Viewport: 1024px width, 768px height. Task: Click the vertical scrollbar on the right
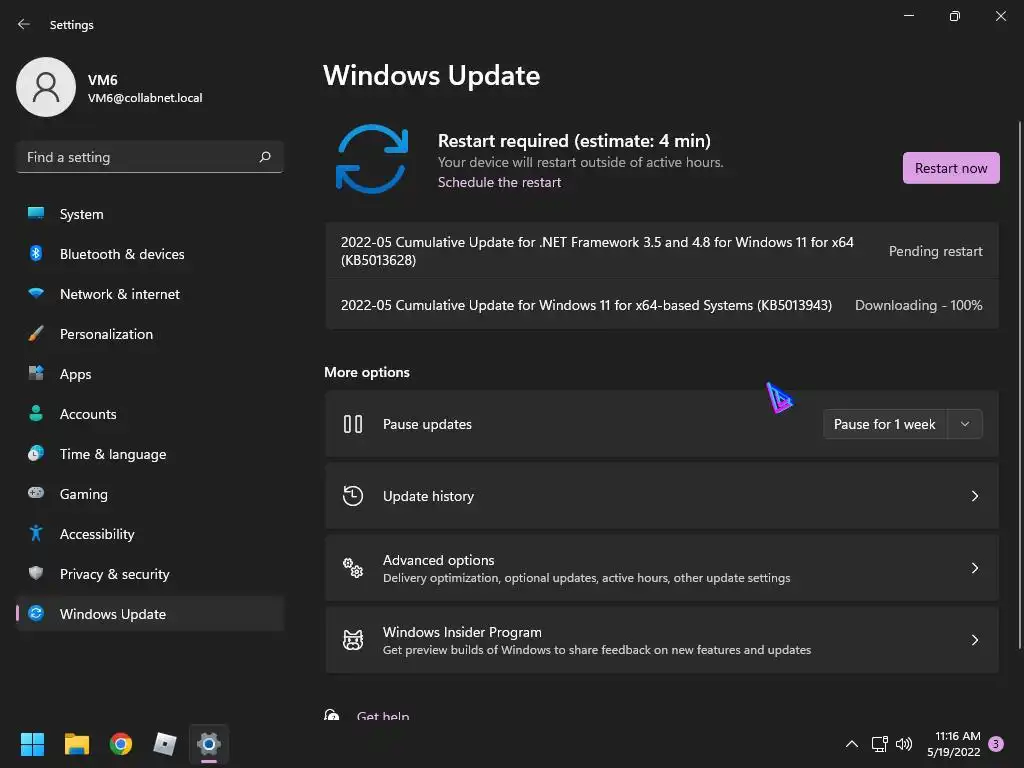(1019, 385)
